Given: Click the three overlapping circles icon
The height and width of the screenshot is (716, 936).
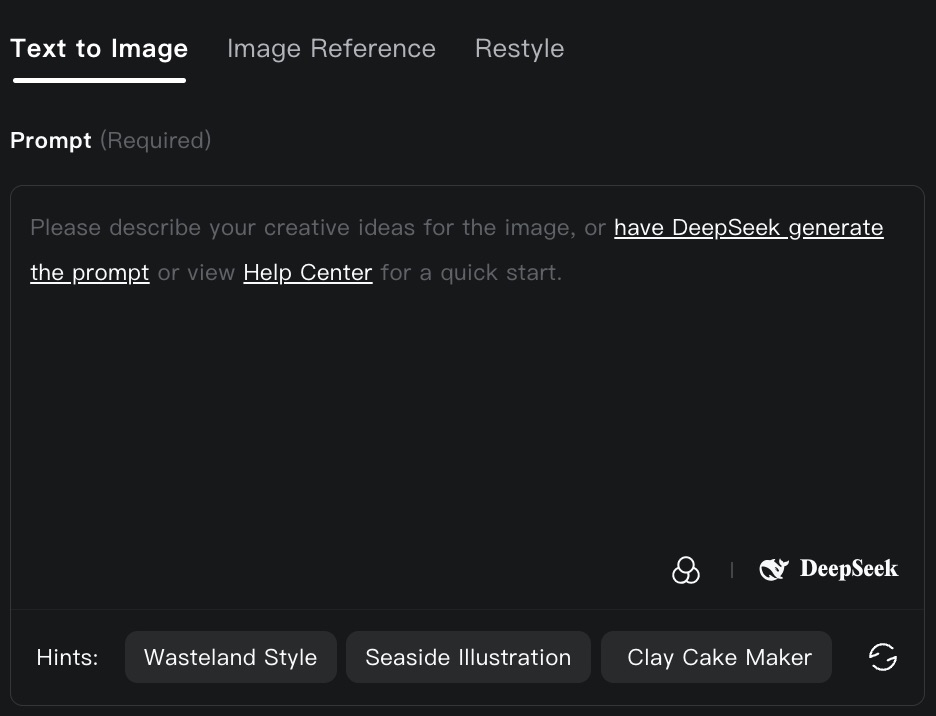Looking at the screenshot, I should 686,570.
